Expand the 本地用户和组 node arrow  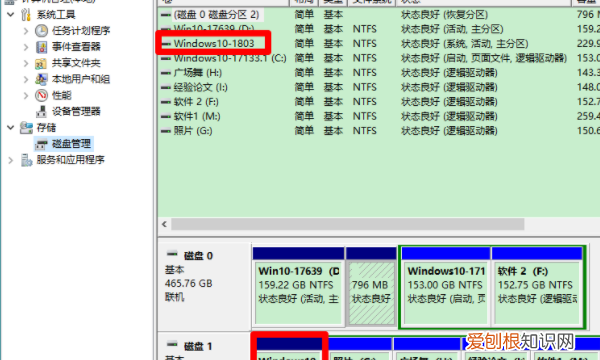coord(26,79)
